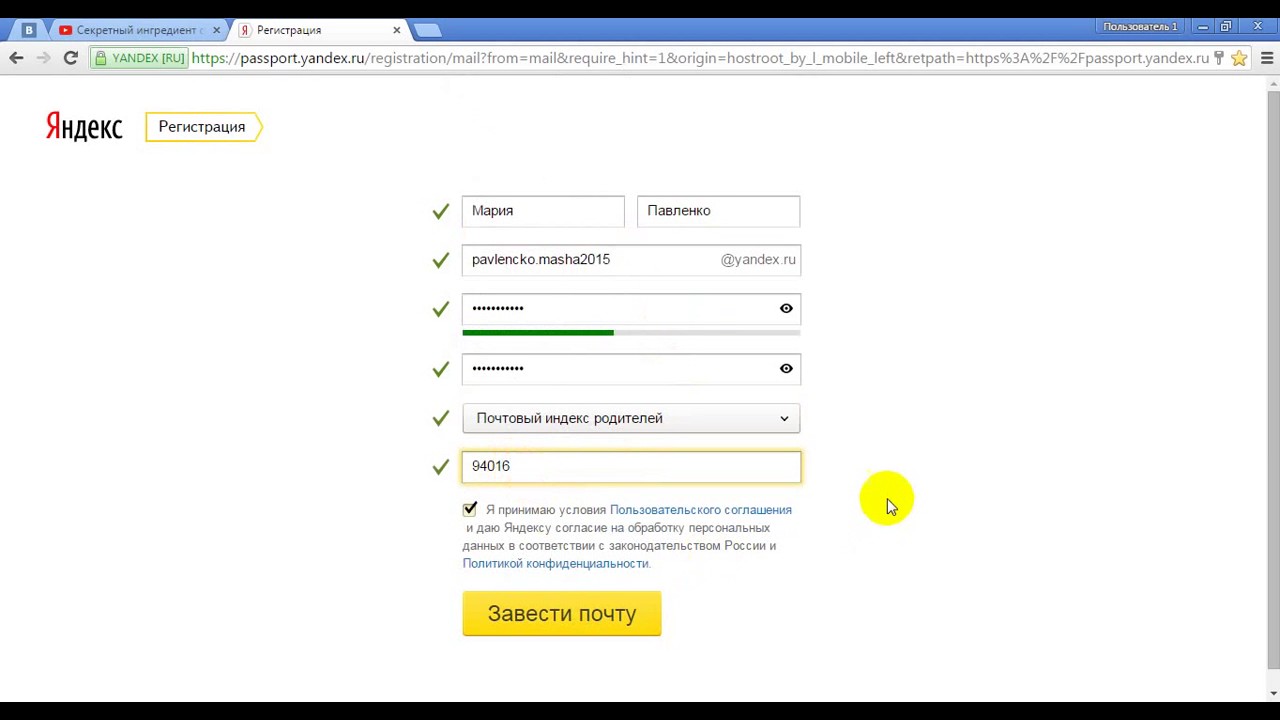This screenshot has width=1280, height=720.
Task: Click the page vertical scrollbar
Action: [1272, 380]
